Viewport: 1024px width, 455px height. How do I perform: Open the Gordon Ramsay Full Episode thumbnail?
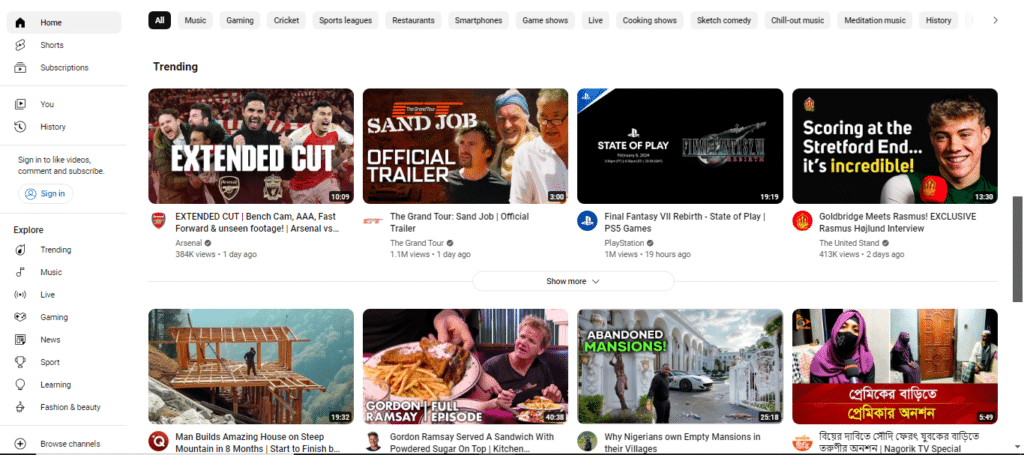(466, 366)
